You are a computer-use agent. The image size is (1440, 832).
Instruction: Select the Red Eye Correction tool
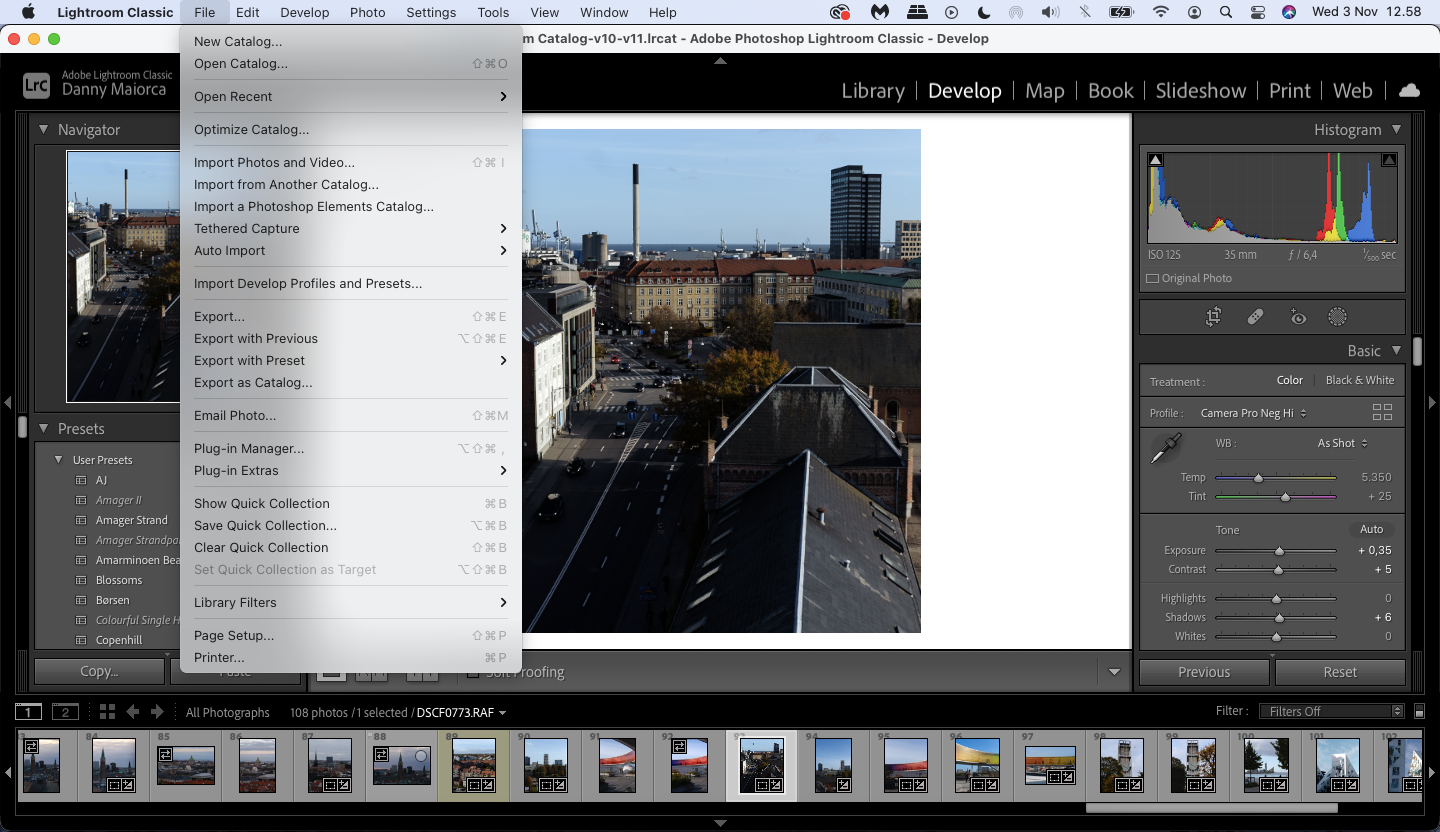pos(1297,317)
